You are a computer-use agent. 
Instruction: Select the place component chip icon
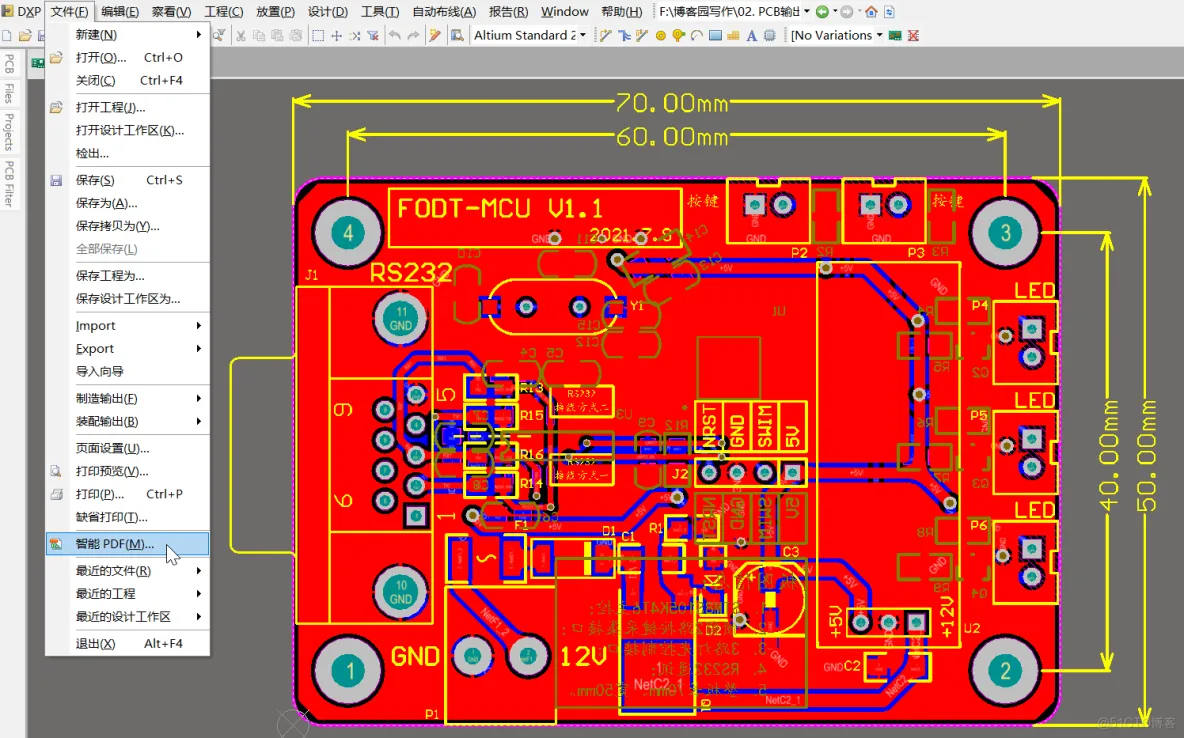769,36
